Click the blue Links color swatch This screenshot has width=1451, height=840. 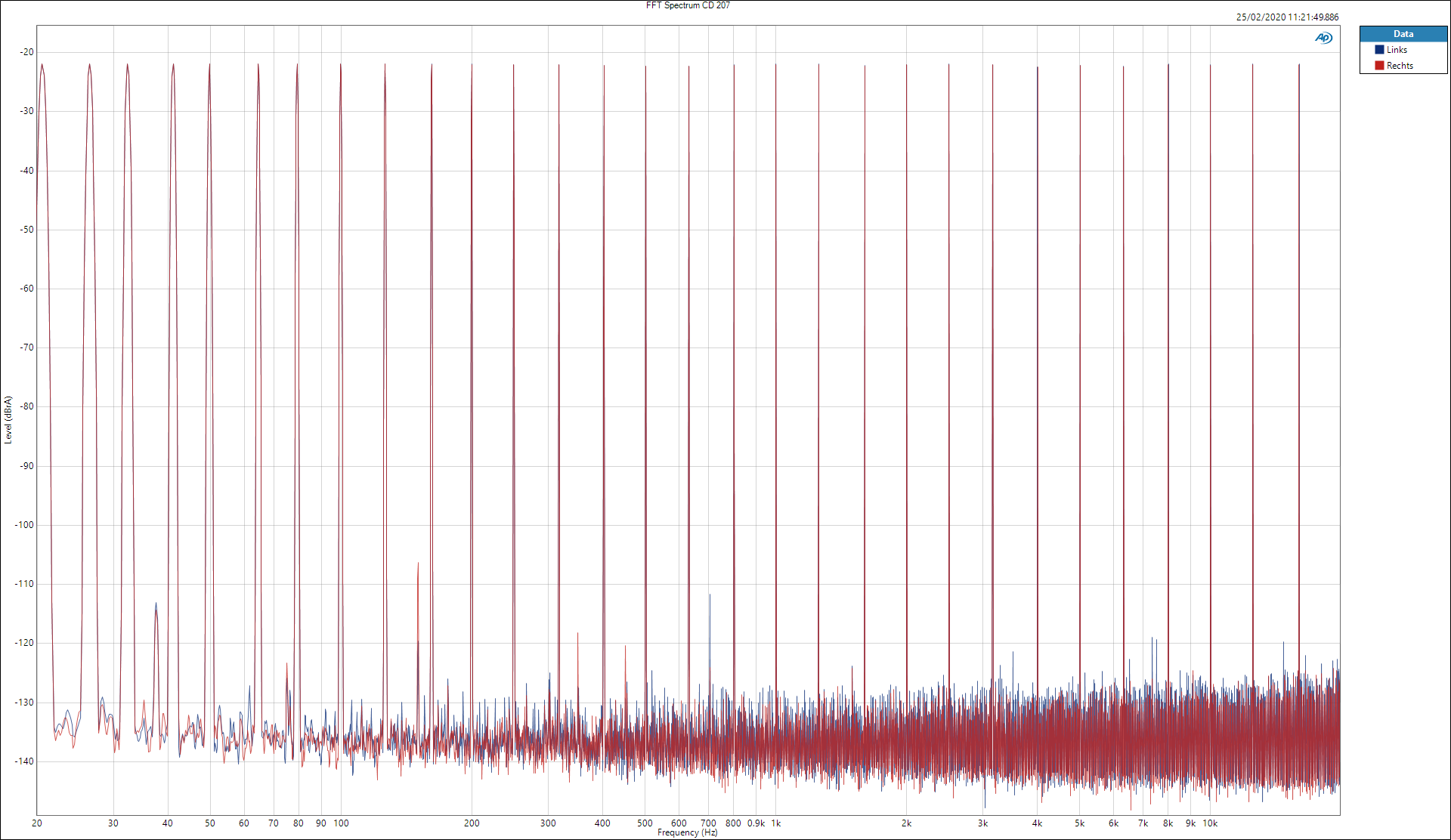[1379, 50]
